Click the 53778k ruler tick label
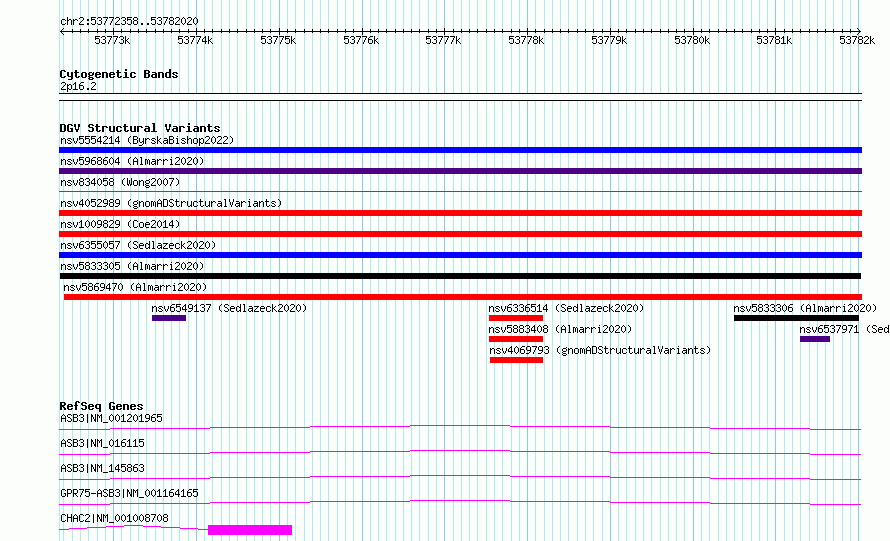 (x=526, y=40)
